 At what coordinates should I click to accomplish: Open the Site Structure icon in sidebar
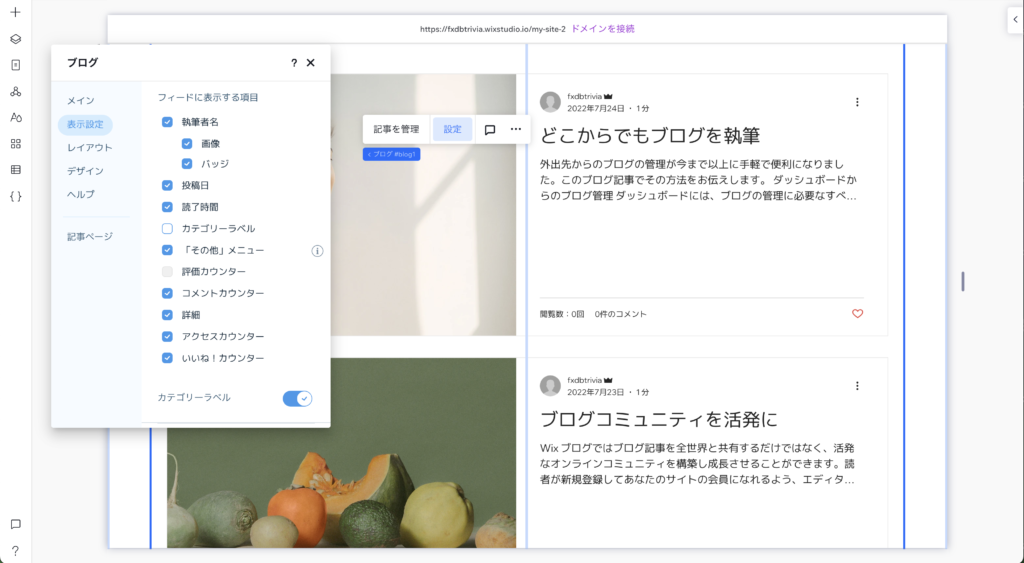[x=16, y=91]
